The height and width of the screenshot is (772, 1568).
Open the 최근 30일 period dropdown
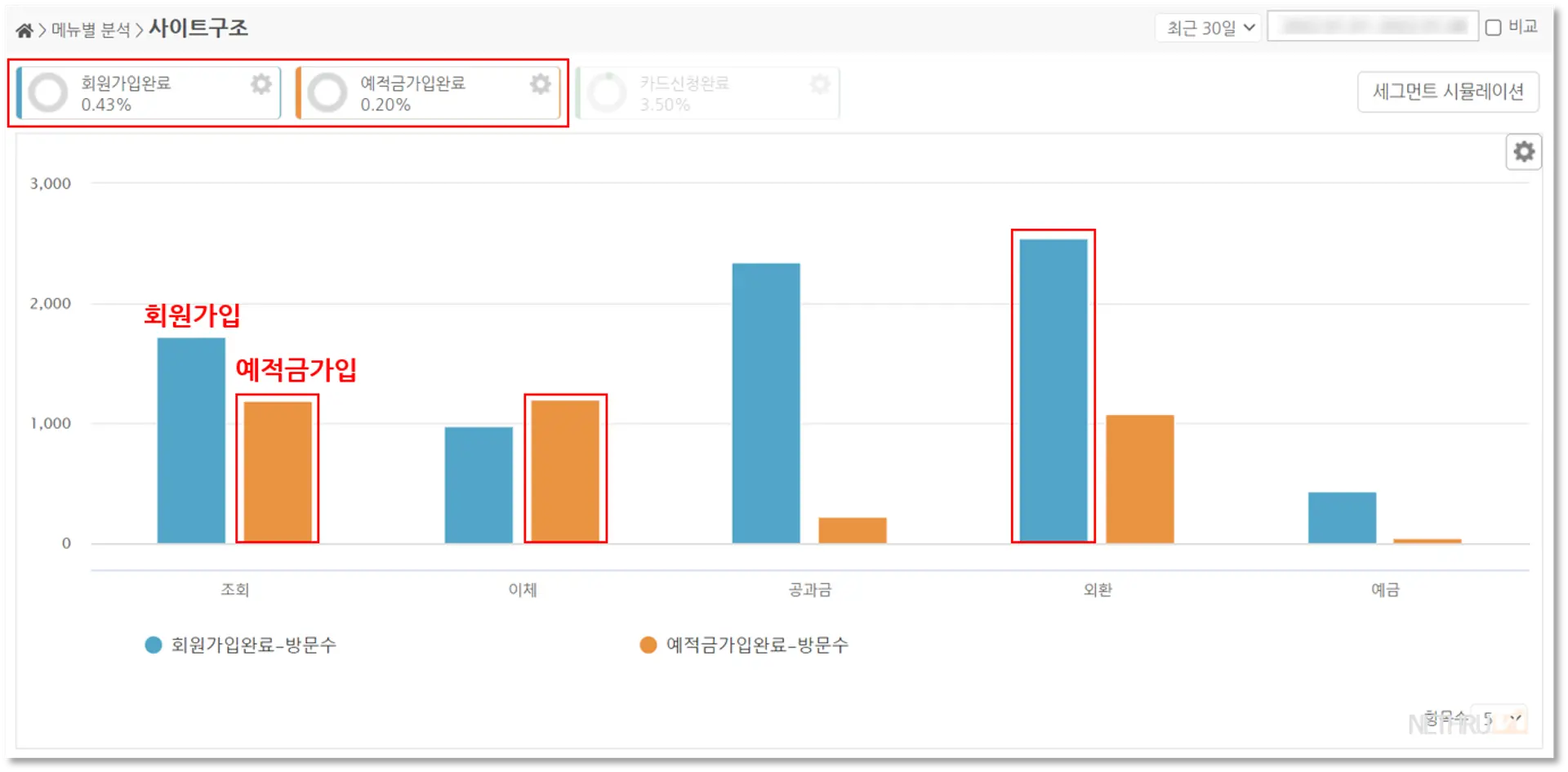tap(1209, 28)
